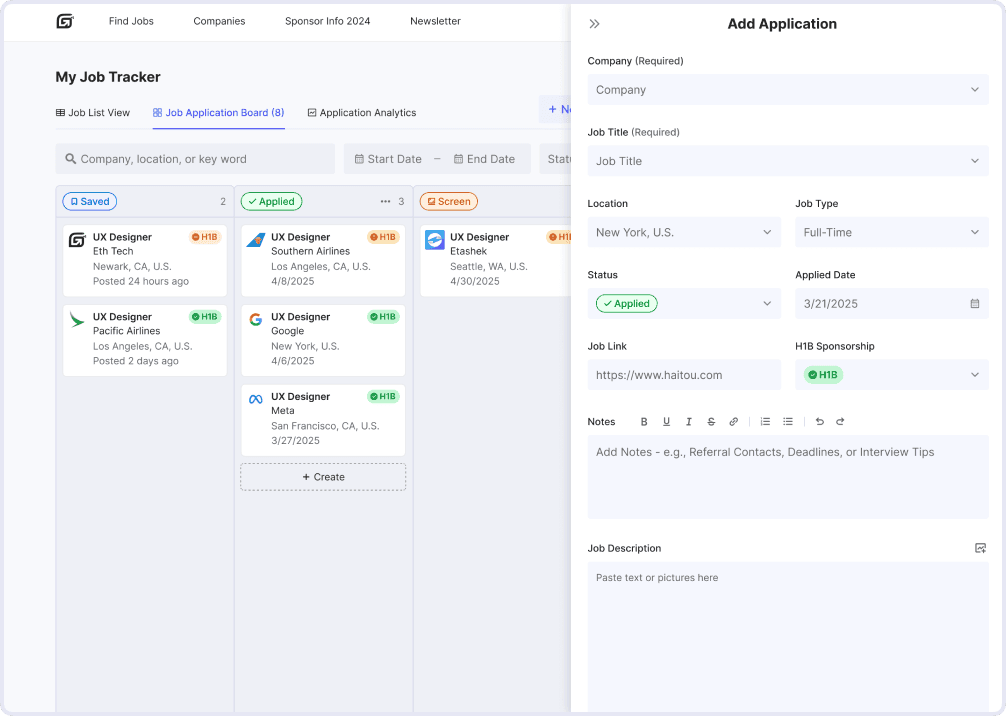This screenshot has height=716, width=1006.
Task: Click H1B badge on Google card
Action: tap(383, 316)
